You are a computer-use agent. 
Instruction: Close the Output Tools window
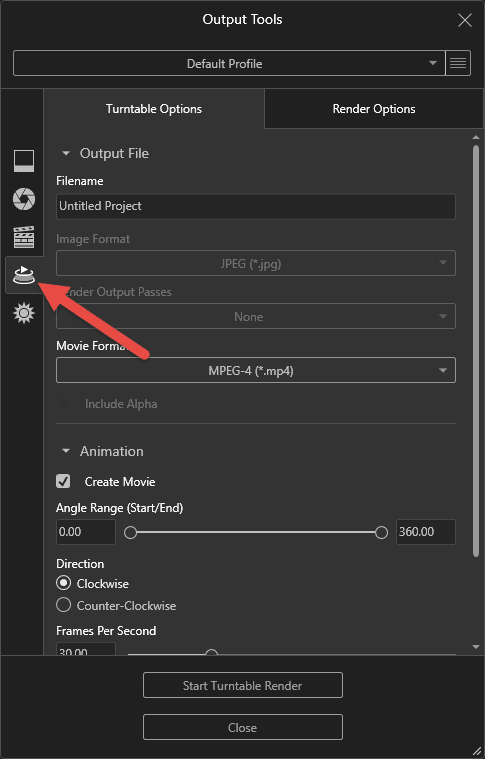pyautogui.click(x=465, y=20)
